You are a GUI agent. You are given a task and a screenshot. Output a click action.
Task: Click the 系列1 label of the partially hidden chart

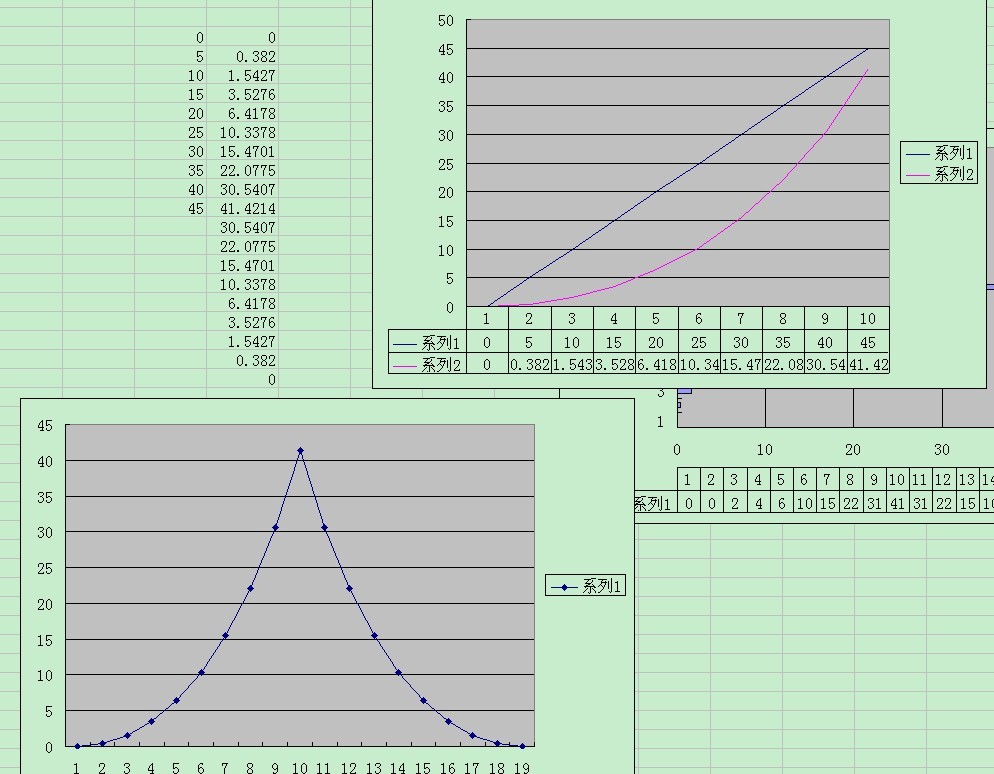coord(654,503)
